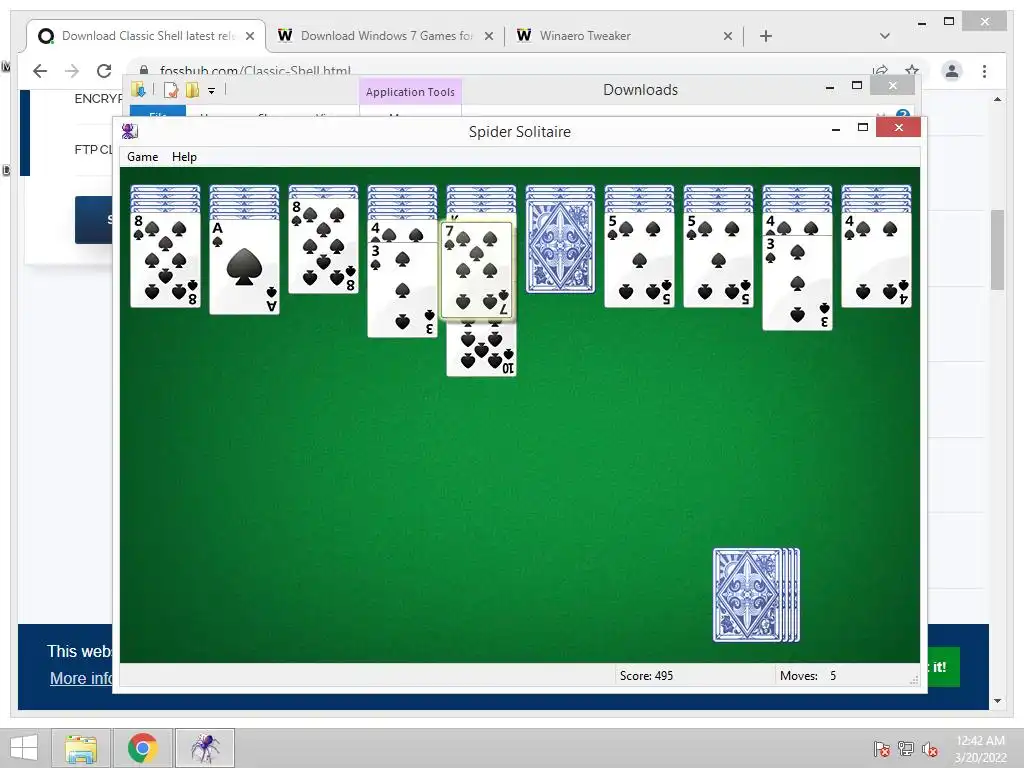Open Google Chrome from the taskbar
The width and height of the screenshot is (1024, 768).
[143, 748]
